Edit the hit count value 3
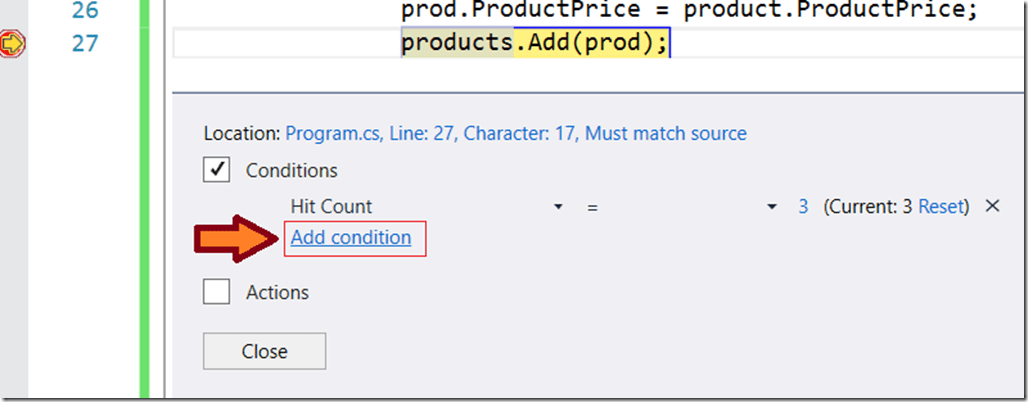 pos(803,206)
